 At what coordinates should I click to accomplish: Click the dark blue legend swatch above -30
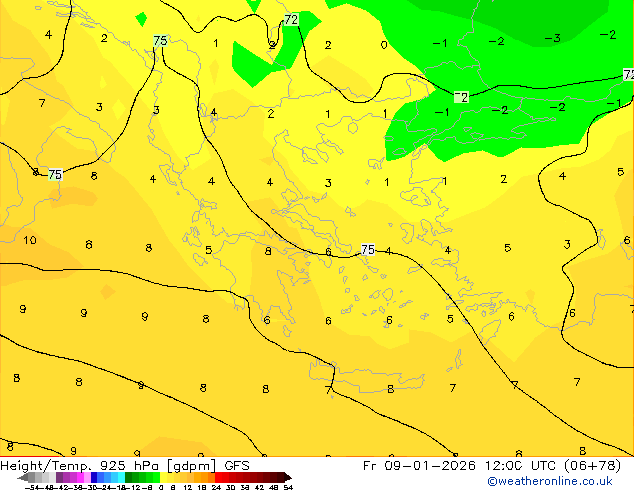[x=94, y=478]
